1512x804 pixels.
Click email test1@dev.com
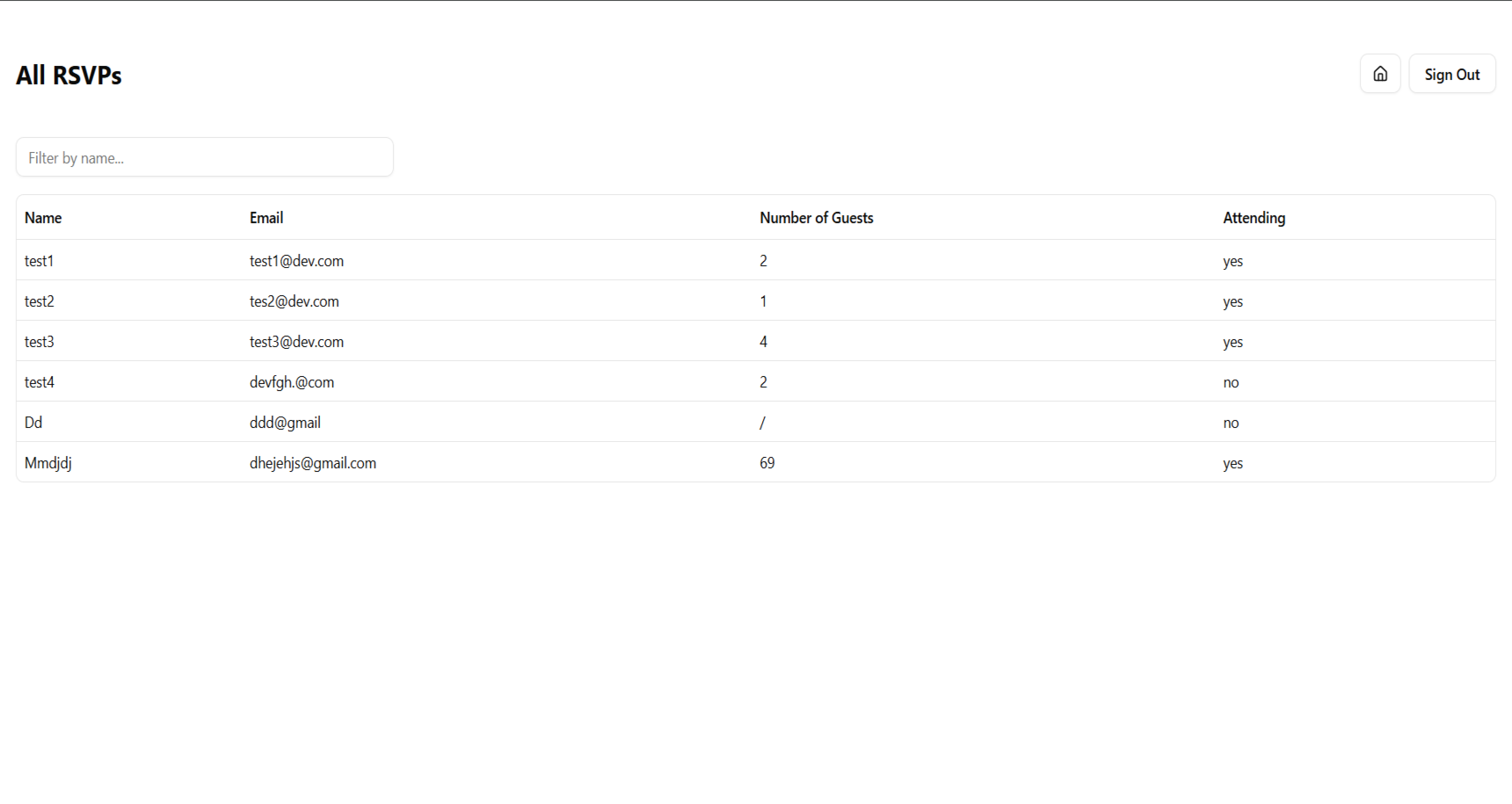[296, 261]
